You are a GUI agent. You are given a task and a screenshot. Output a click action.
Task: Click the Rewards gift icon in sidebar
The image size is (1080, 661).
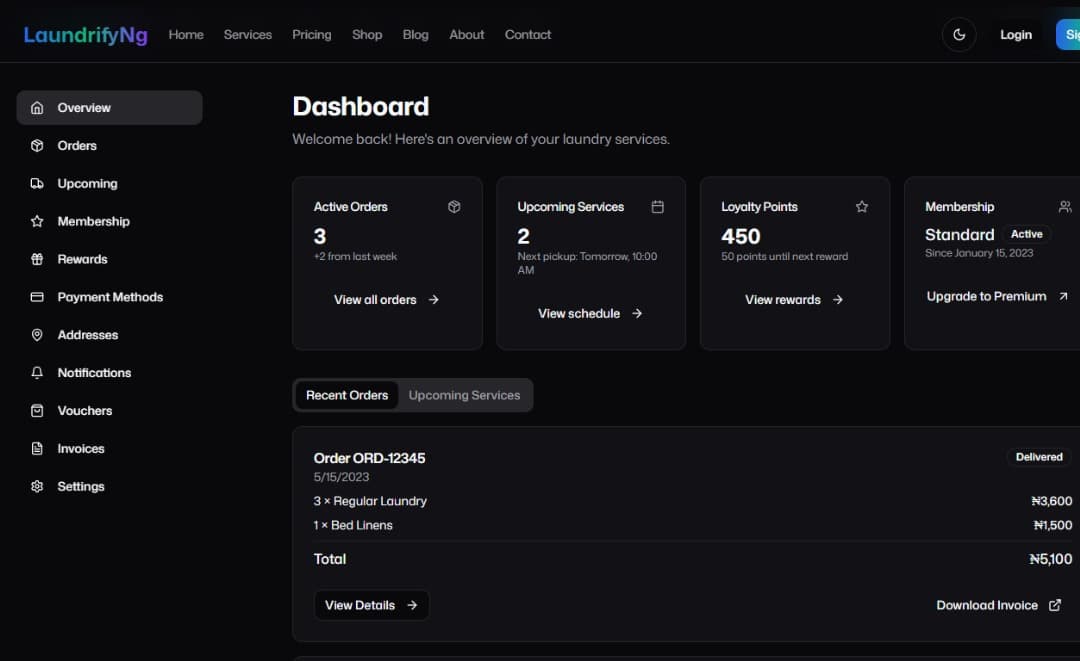coord(37,260)
